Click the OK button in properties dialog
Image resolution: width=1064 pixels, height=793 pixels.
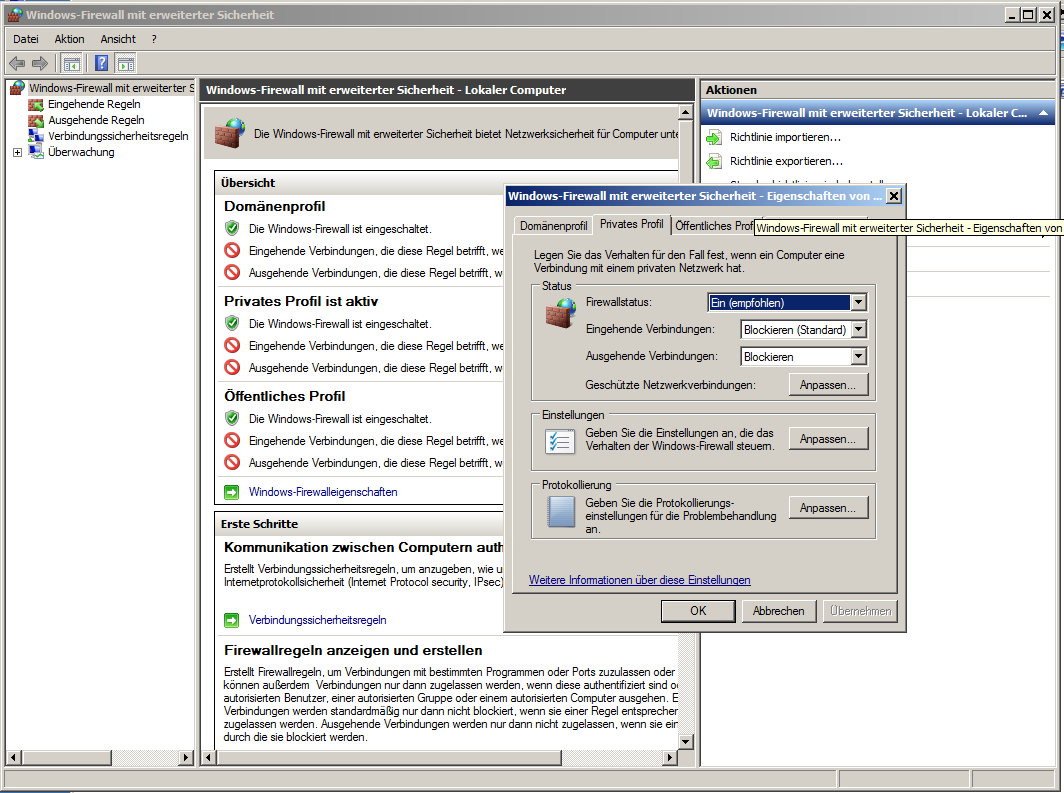tap(698, 611)
